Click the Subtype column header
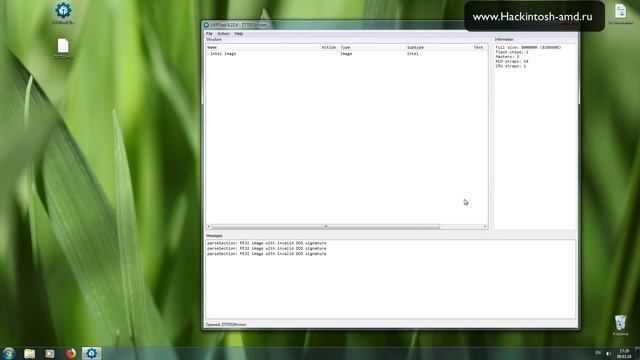The width and height of the screenshot is (640, 360). pyautogui.click(x=415, y=47)
